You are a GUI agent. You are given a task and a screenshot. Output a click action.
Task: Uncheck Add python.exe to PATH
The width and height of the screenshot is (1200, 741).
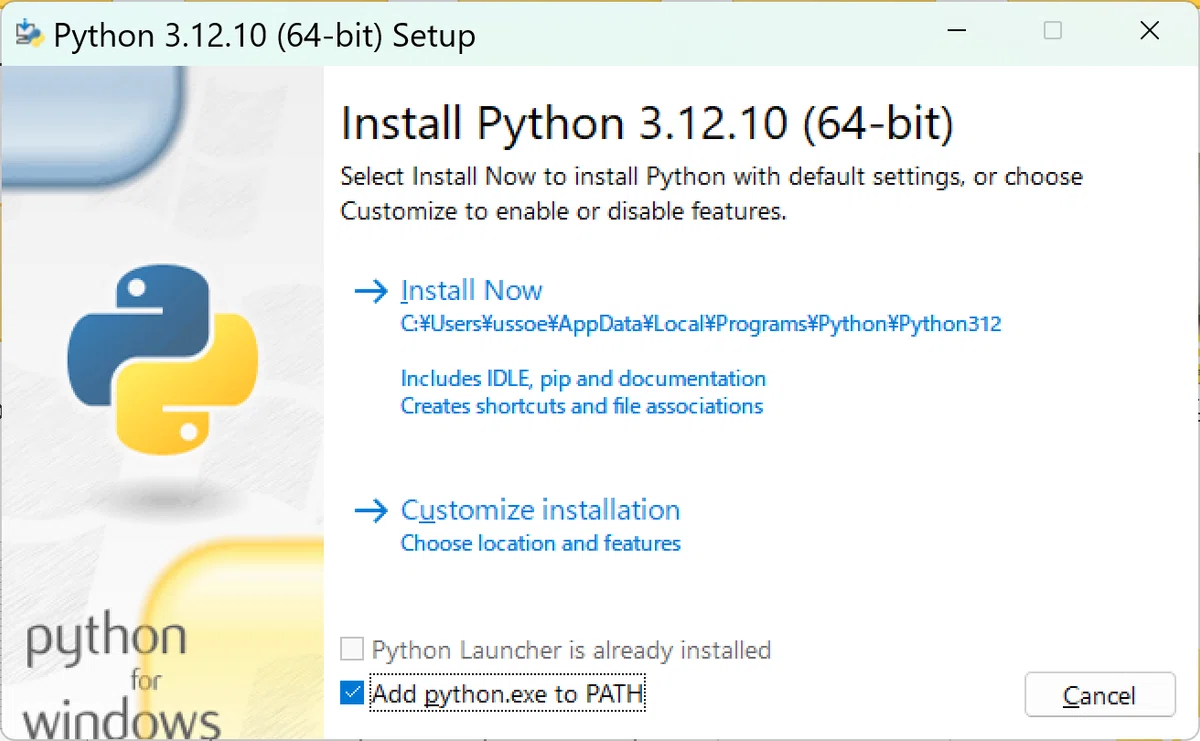click(352, 693)
